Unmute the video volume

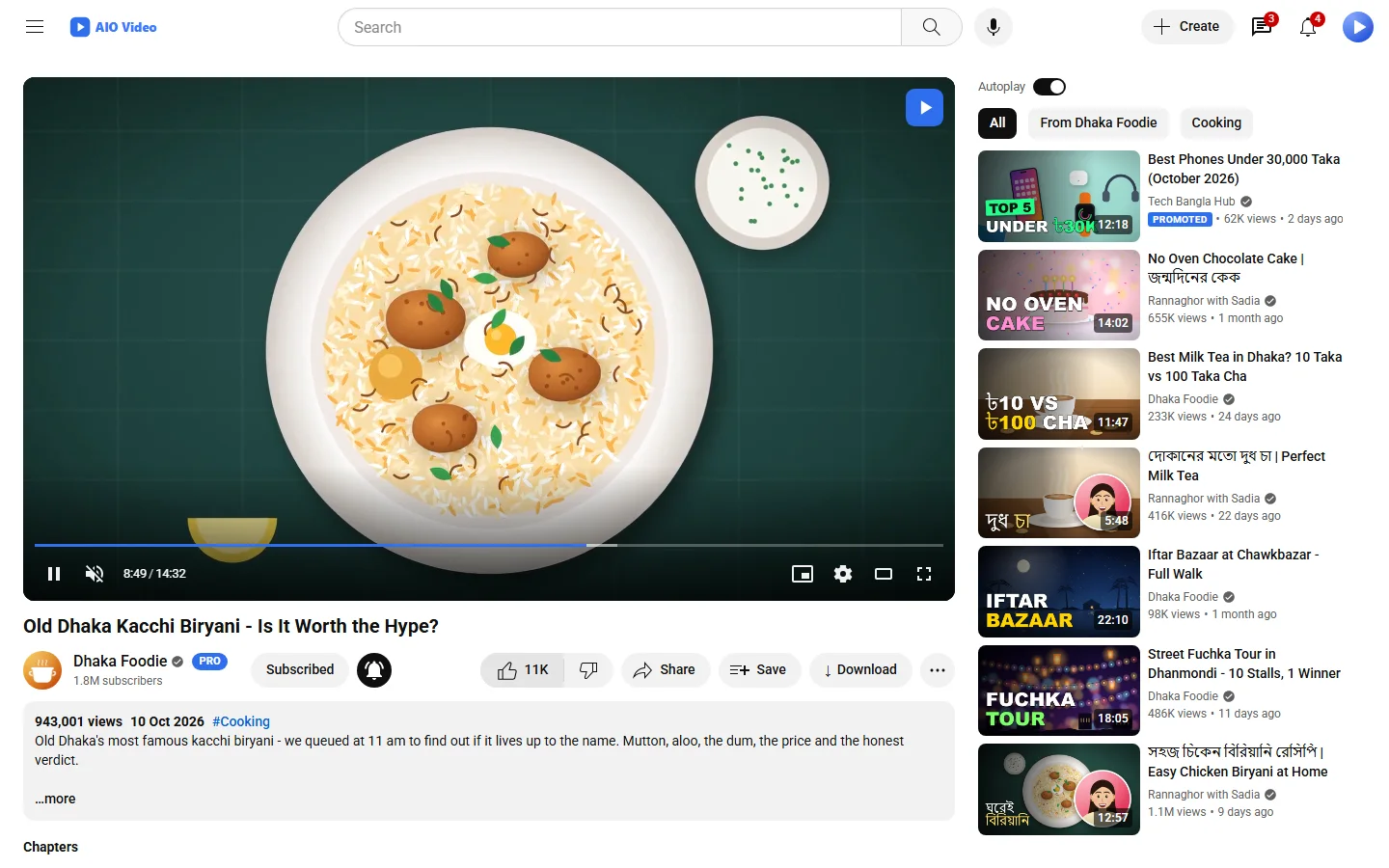click(x=95, y=574)
